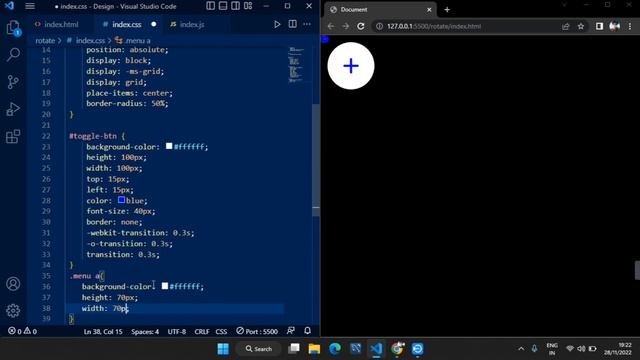
Task: Click the '#toggle-btn {' selector line
Action: tap(98, 136)
